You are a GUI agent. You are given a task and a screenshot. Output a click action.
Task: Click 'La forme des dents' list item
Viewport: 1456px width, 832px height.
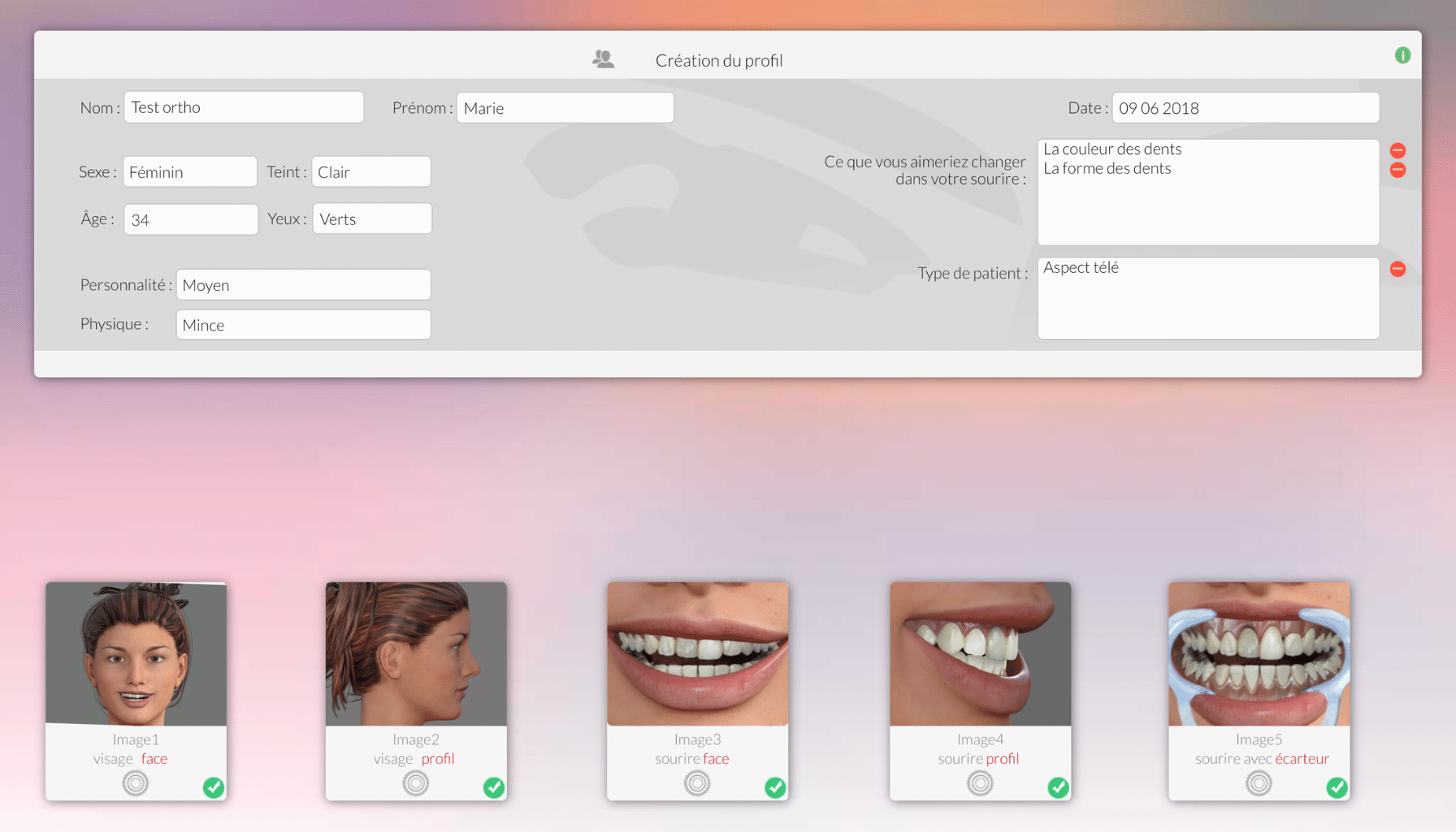coord(1107,168)
